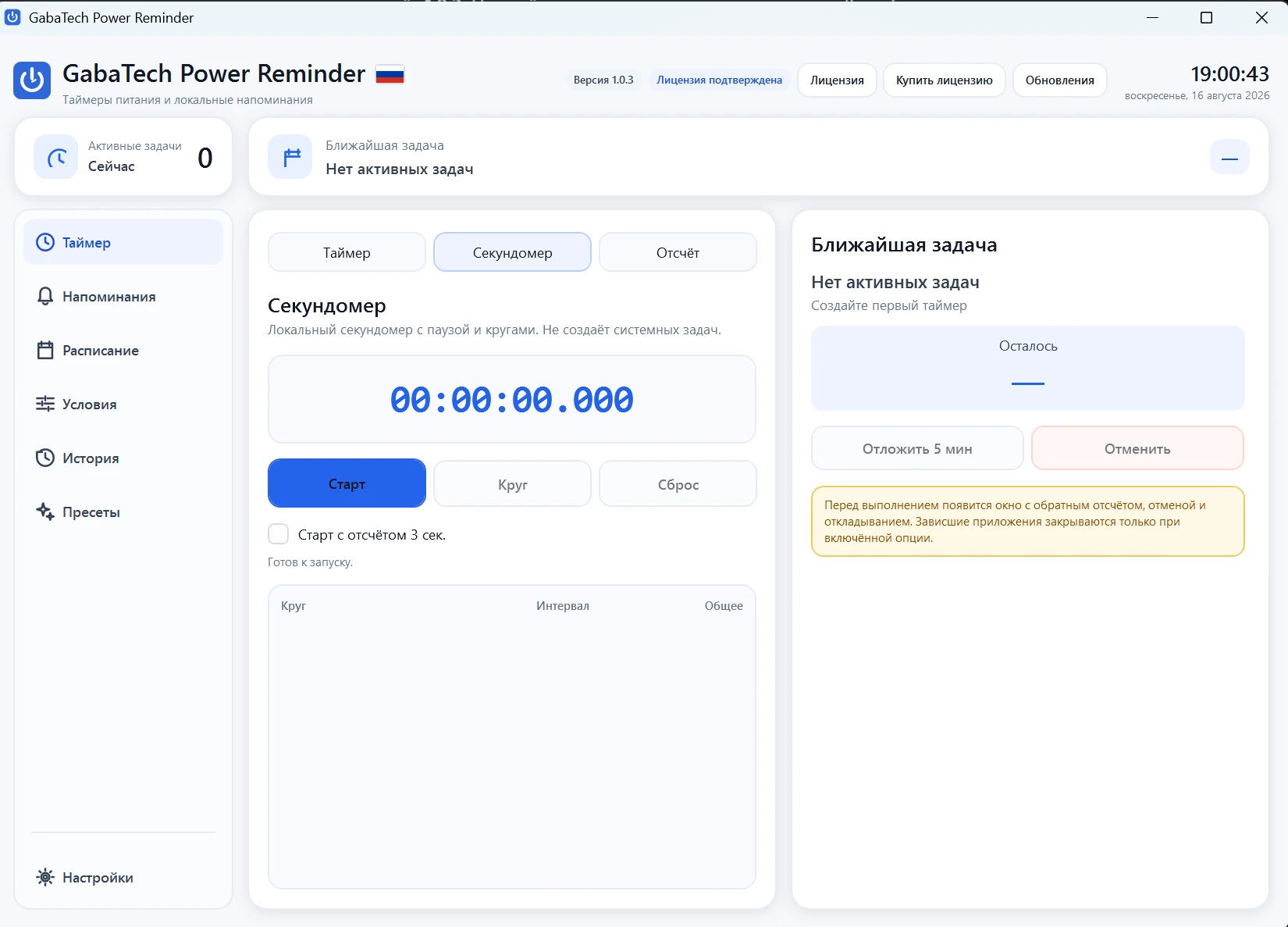Click the date воскресенье, 16 августа 2026
Screen dimensions: 1288x927
1197,95
